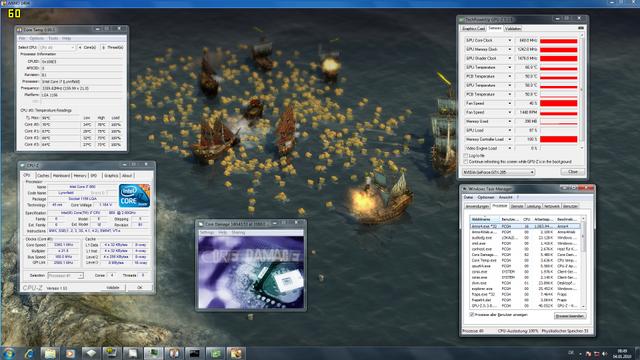Sort processes by the CPU column header
640x360 pixels.
(x=527, y=220)
